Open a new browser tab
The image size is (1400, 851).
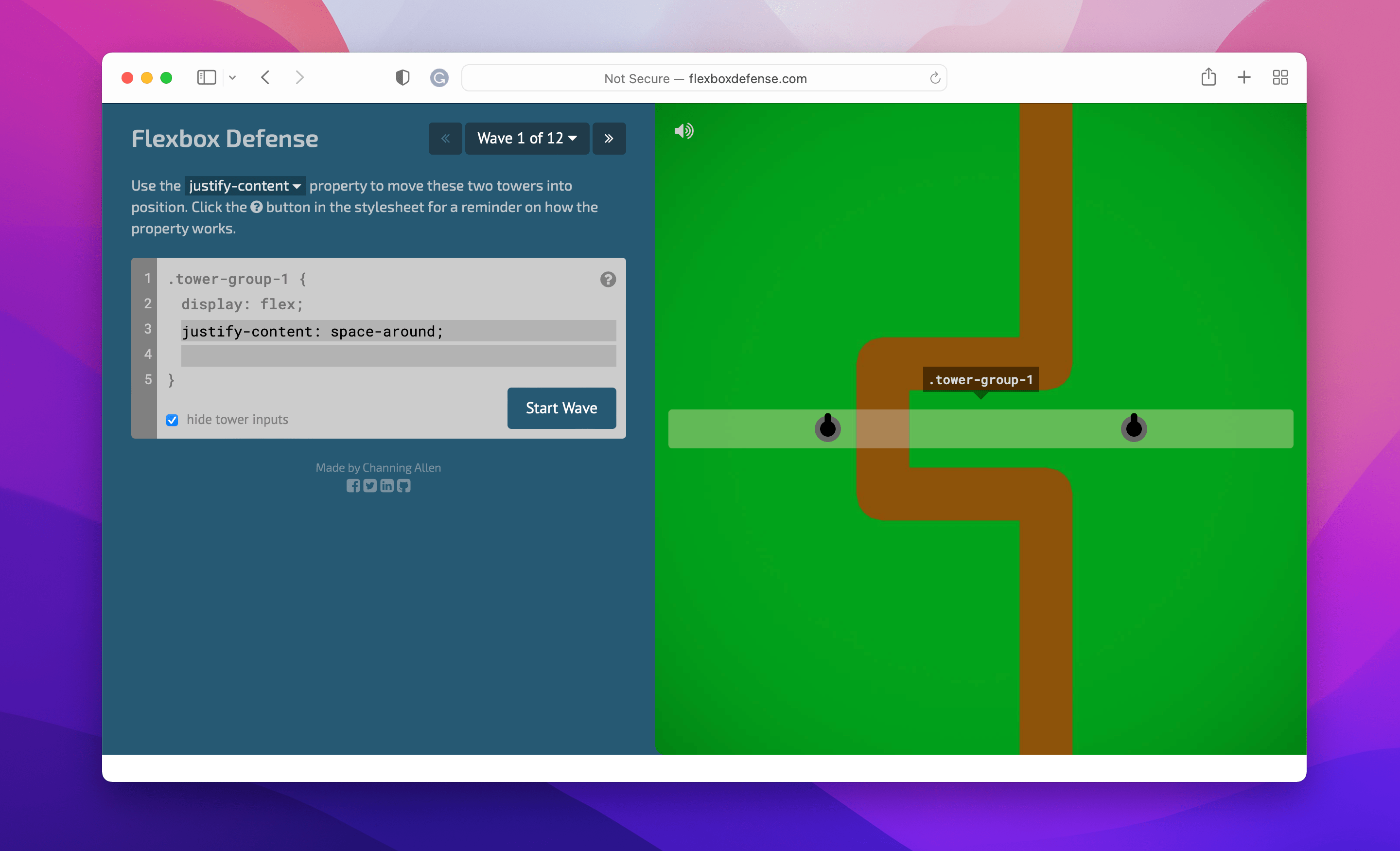(1244, 77)
